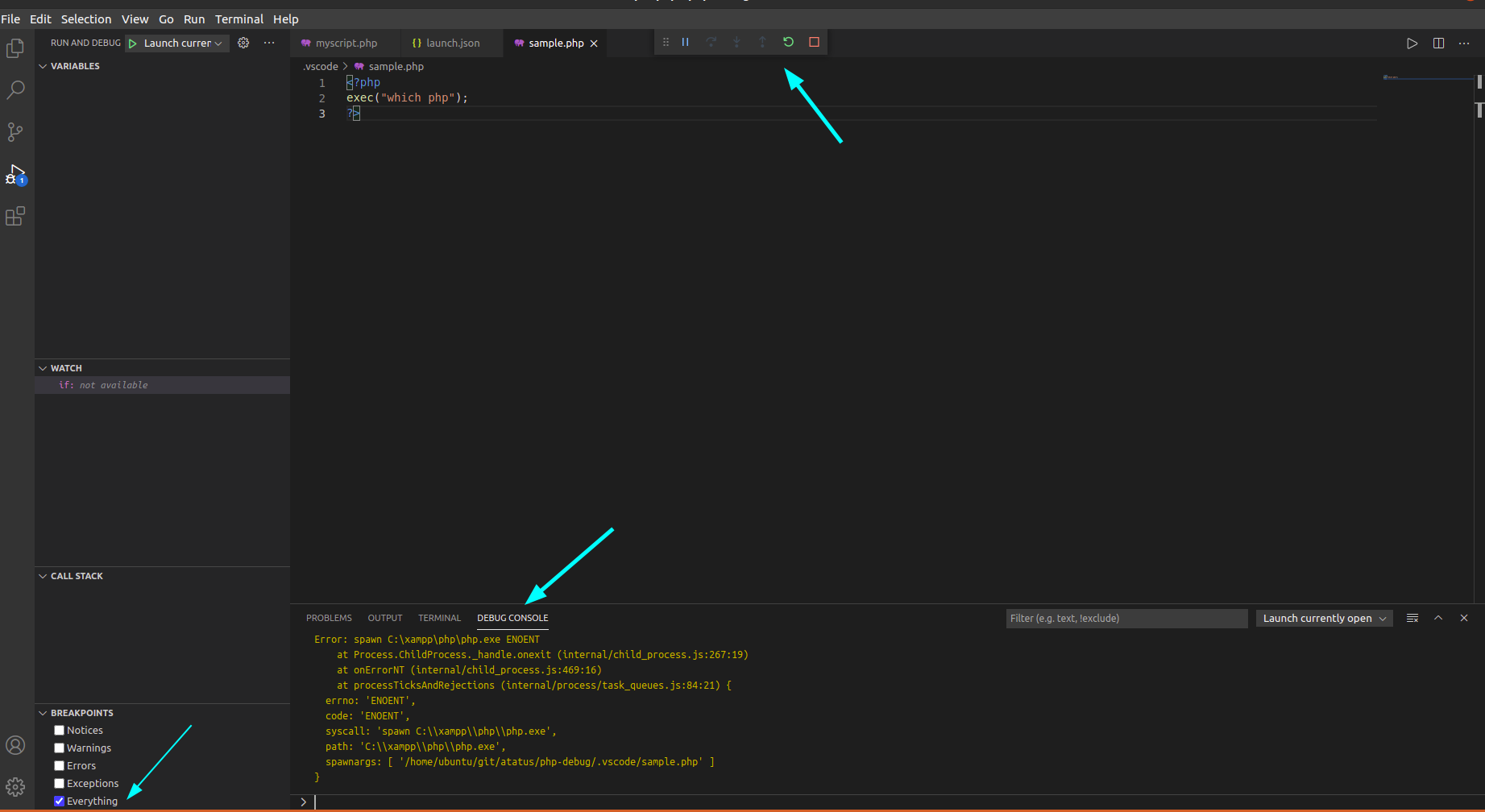
Task: Open Run and Debug more actions menu
Action: 269,43
